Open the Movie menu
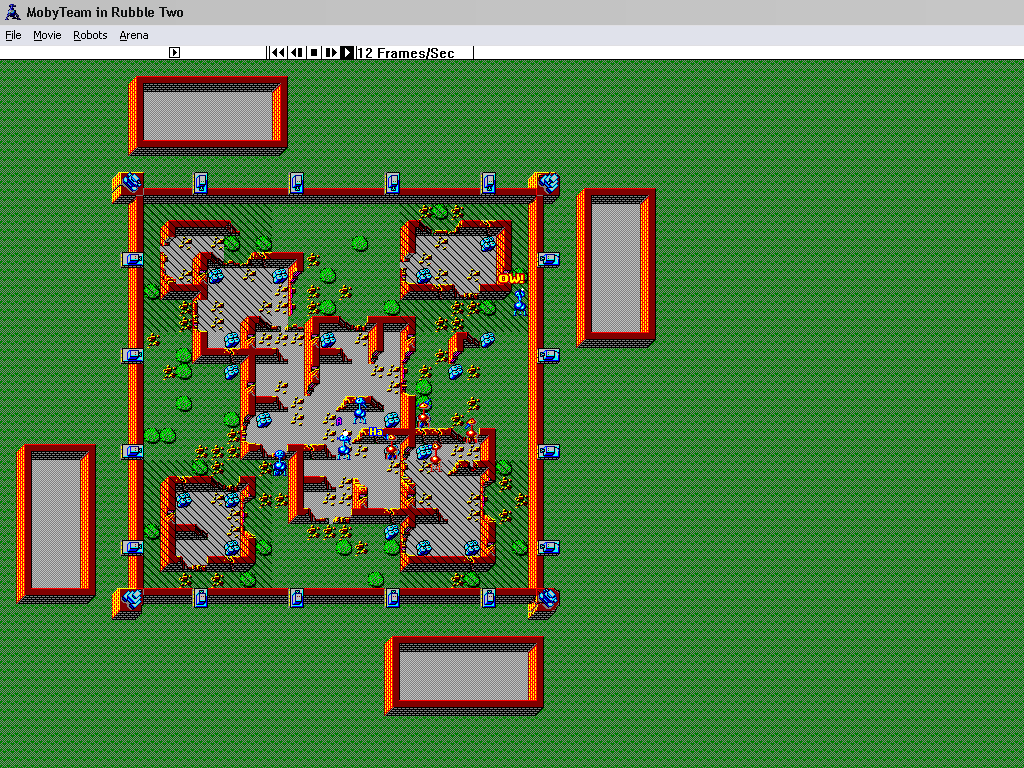Viewport: 1024px width, 768px height. tap(47, 35)
